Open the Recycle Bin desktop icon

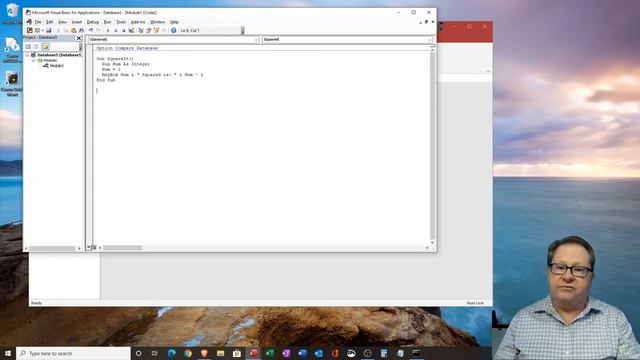[12, 13]
